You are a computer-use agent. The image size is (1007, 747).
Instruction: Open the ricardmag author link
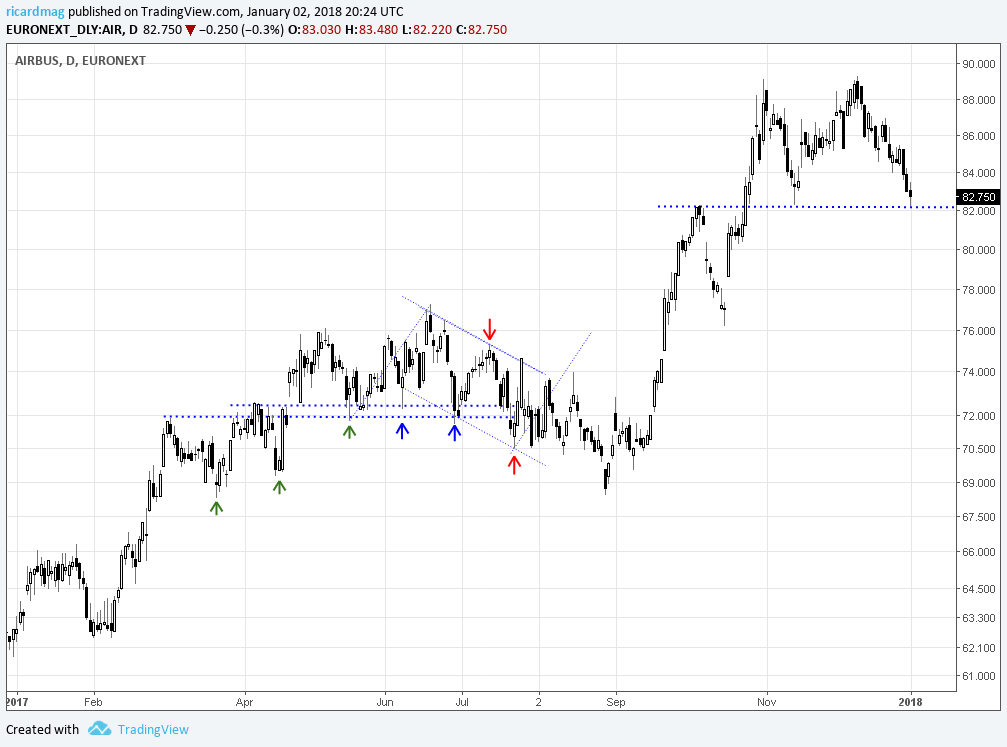(35, 12)
